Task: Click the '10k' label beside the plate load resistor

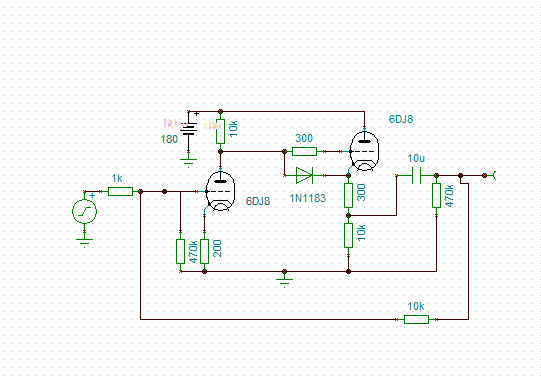Action: [x=234, y=128]
